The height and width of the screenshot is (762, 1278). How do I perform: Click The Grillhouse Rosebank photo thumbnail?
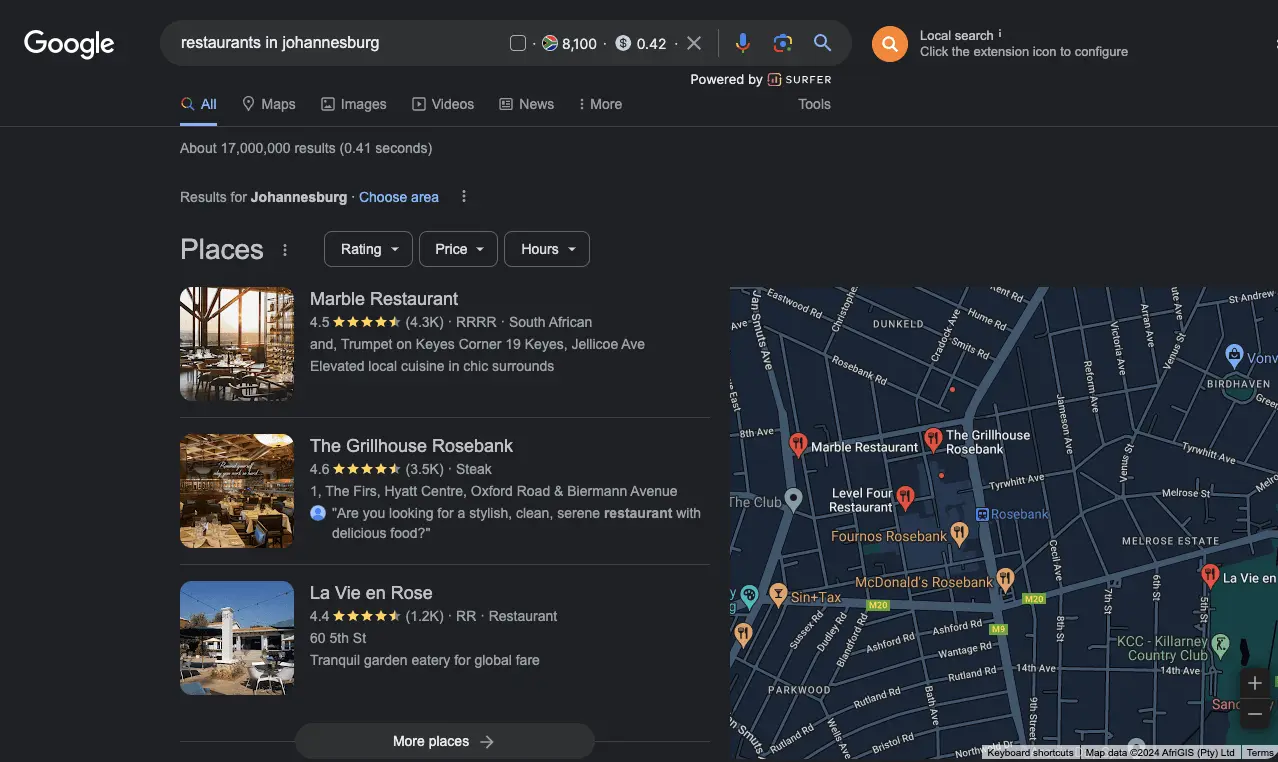237,491
